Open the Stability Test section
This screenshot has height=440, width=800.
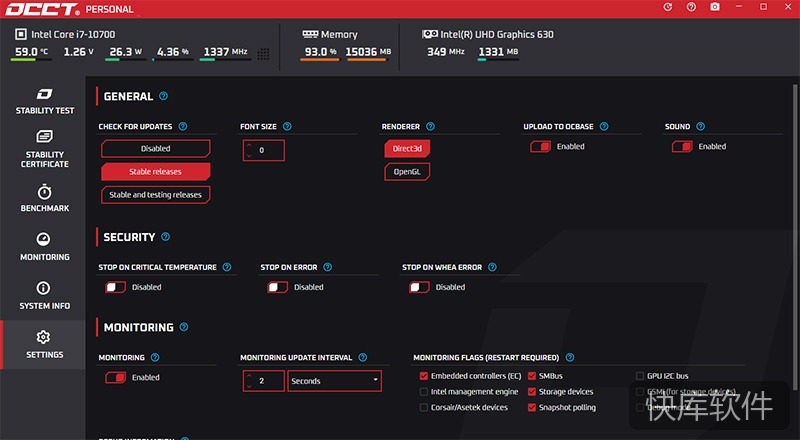pos(44,101)
